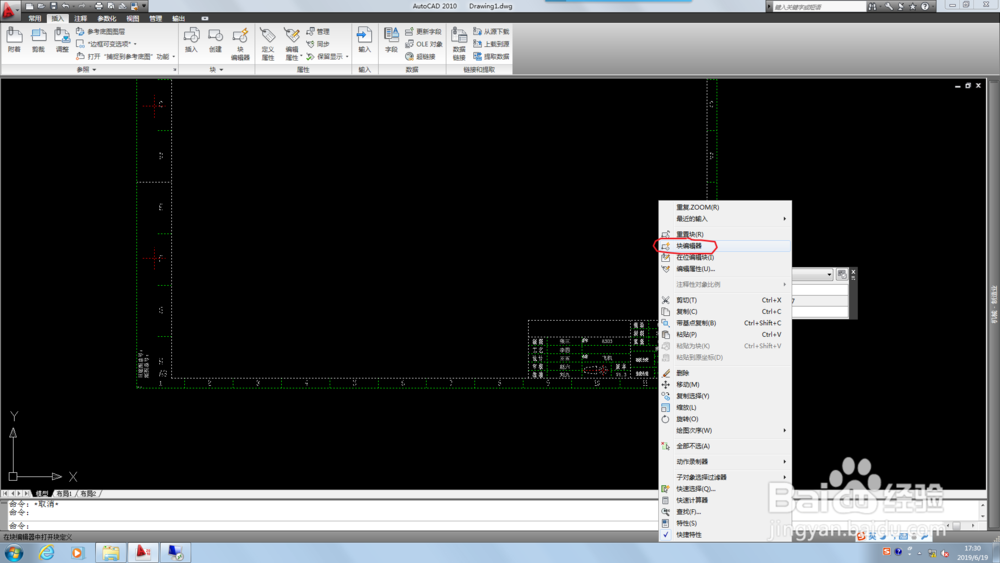1000x563 pixels.
Task: Click the 超链接 hyperlink ribbon icon
Action: coord(409,57)
